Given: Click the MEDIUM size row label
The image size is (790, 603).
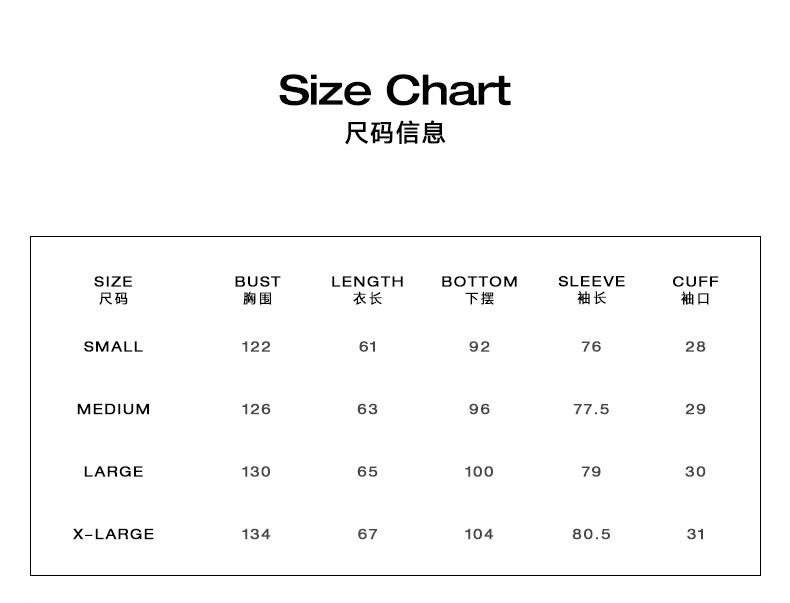Looking at the screenshot, I should 113,409.
